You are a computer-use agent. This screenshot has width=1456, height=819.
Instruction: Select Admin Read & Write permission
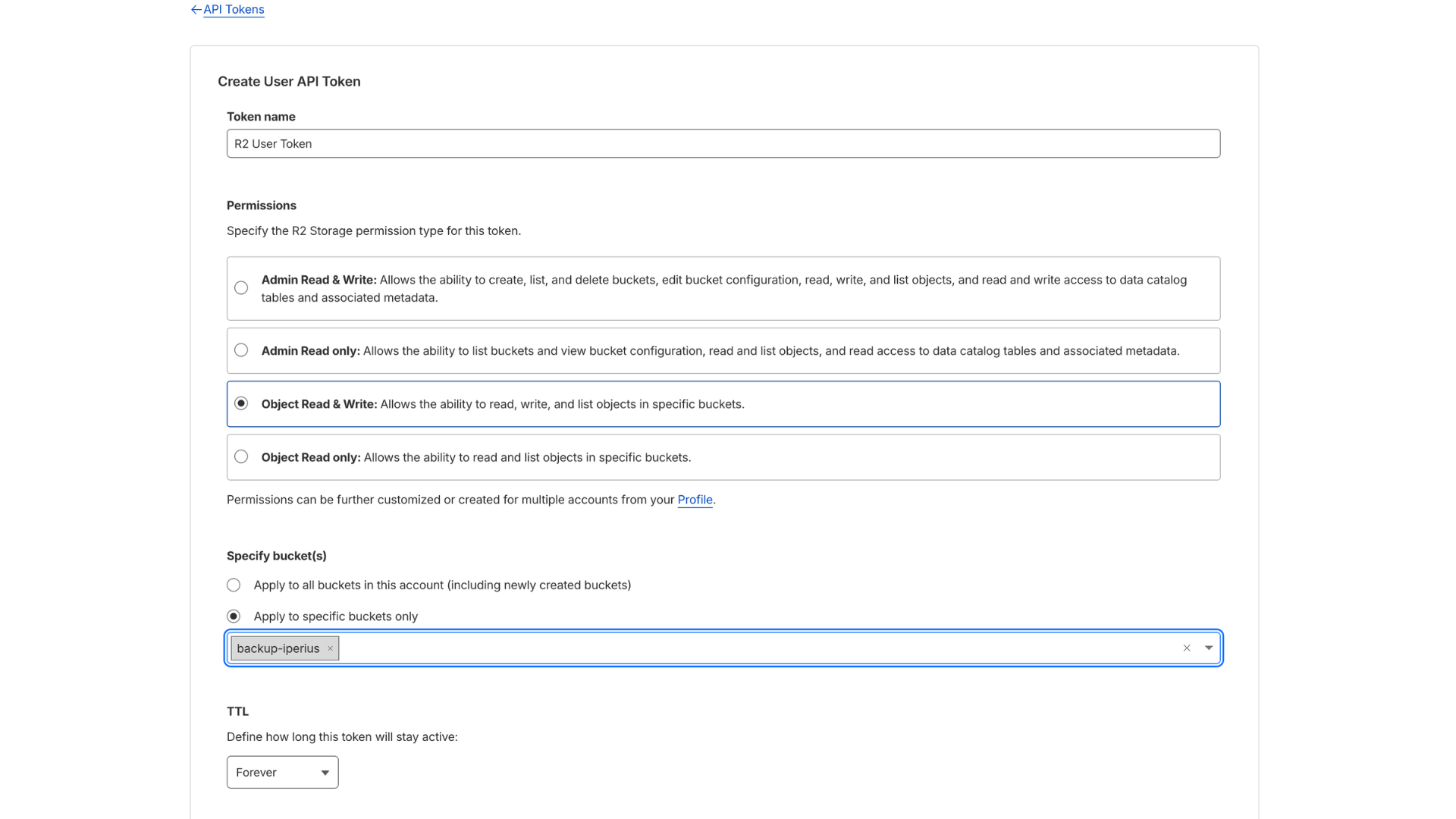tap(241, 288)
